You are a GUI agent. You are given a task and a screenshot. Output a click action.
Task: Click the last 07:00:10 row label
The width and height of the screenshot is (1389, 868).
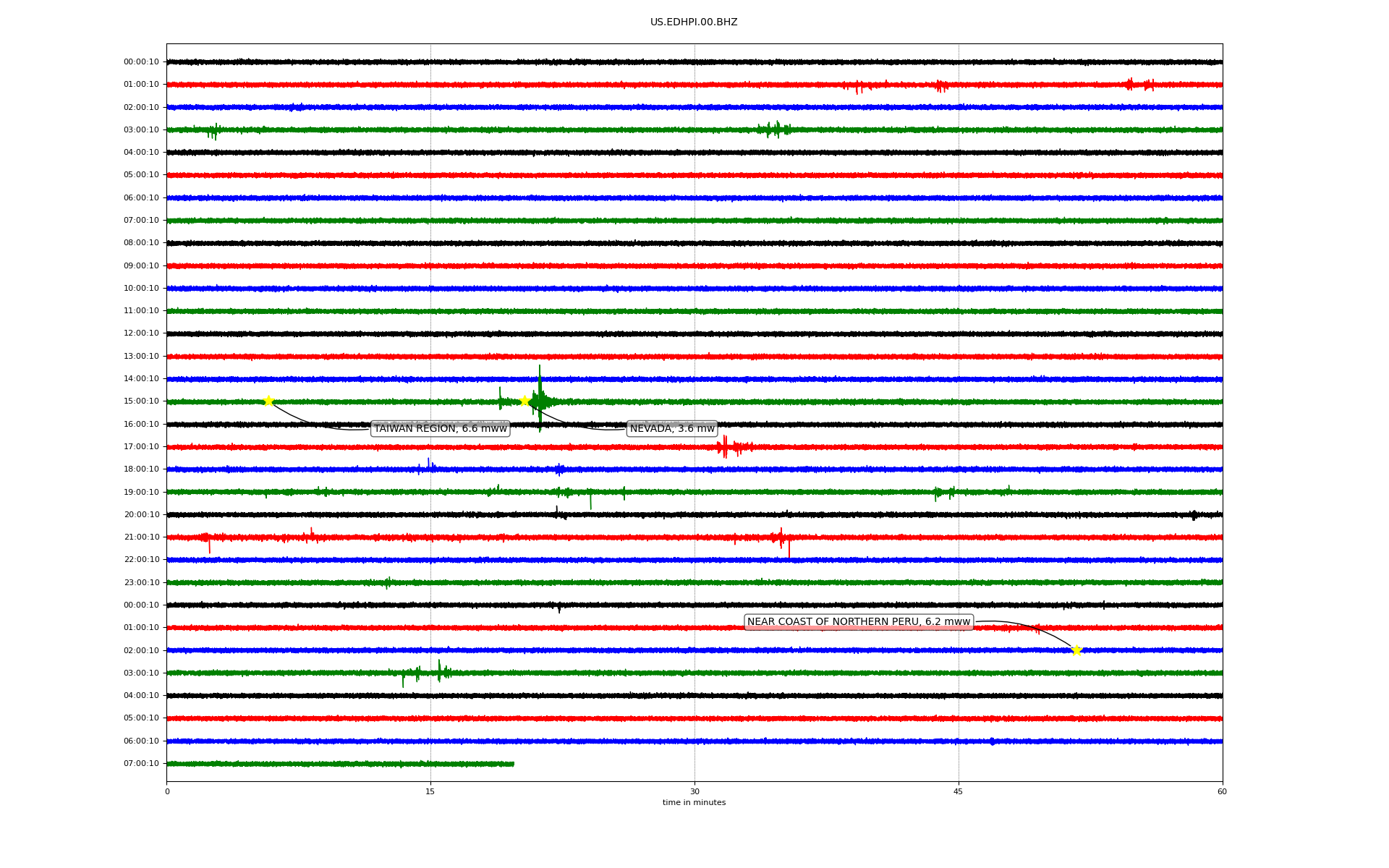[x=141, y=764]
